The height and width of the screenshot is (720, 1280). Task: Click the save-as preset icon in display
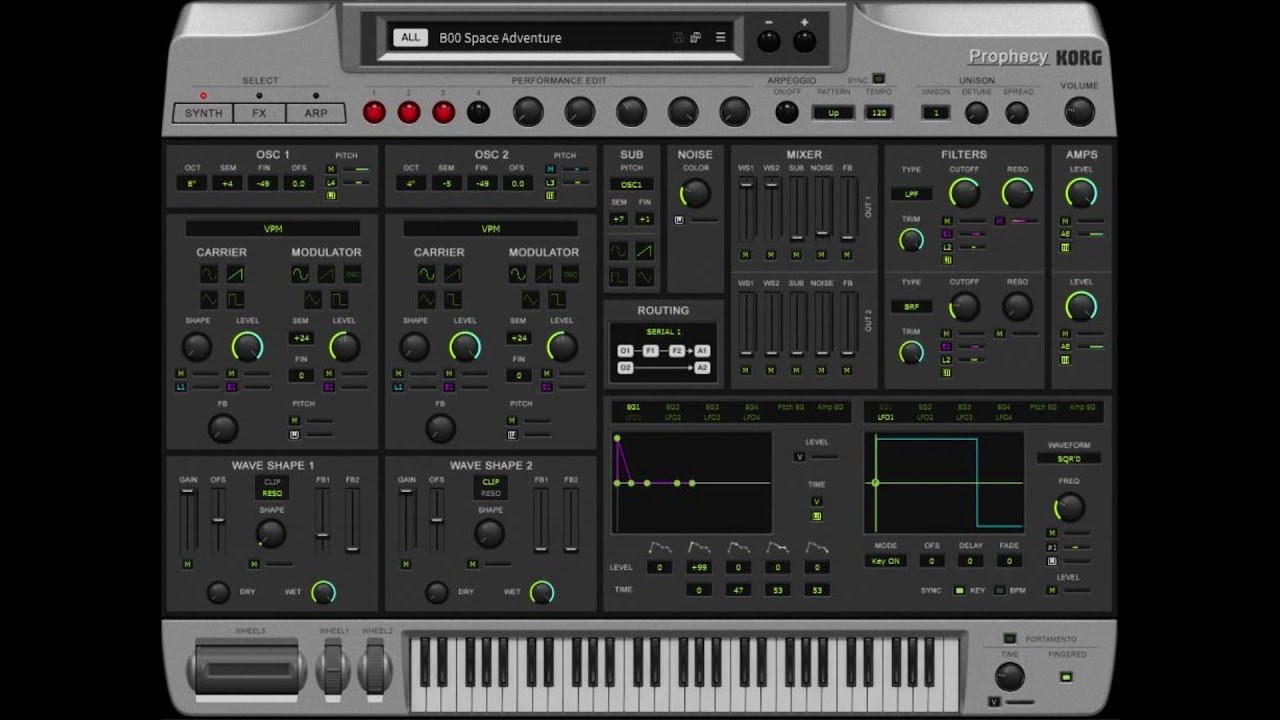click(x=695, y=38)
